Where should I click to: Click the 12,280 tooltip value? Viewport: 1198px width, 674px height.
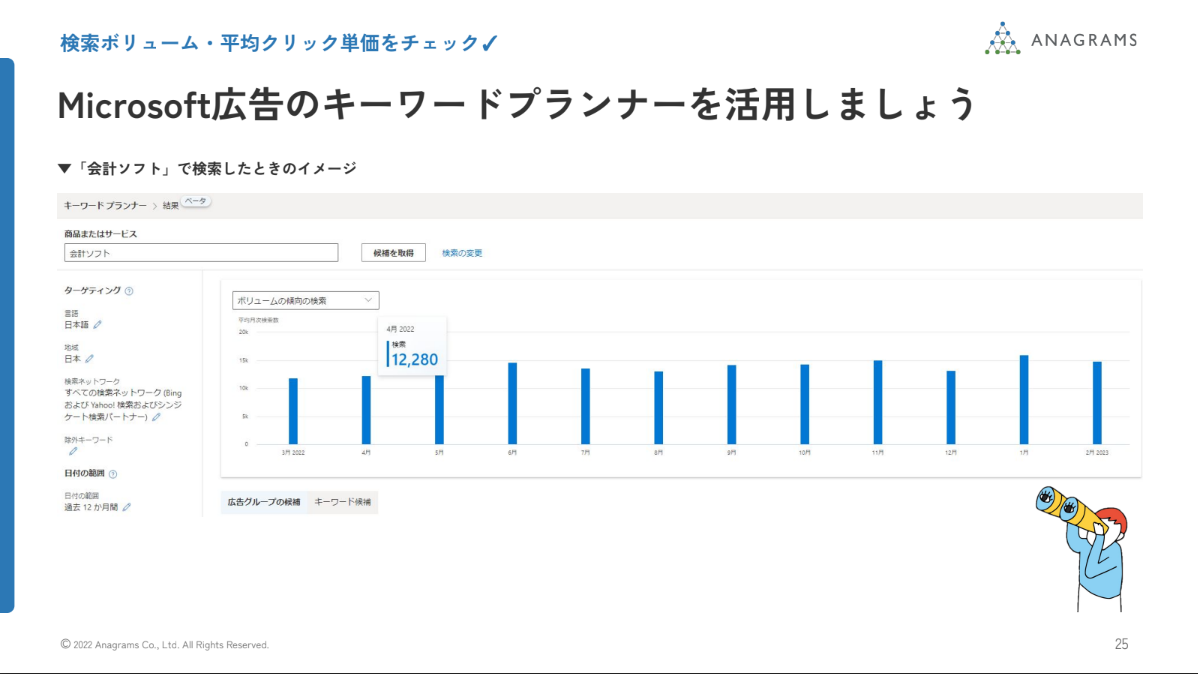[415, 360]
